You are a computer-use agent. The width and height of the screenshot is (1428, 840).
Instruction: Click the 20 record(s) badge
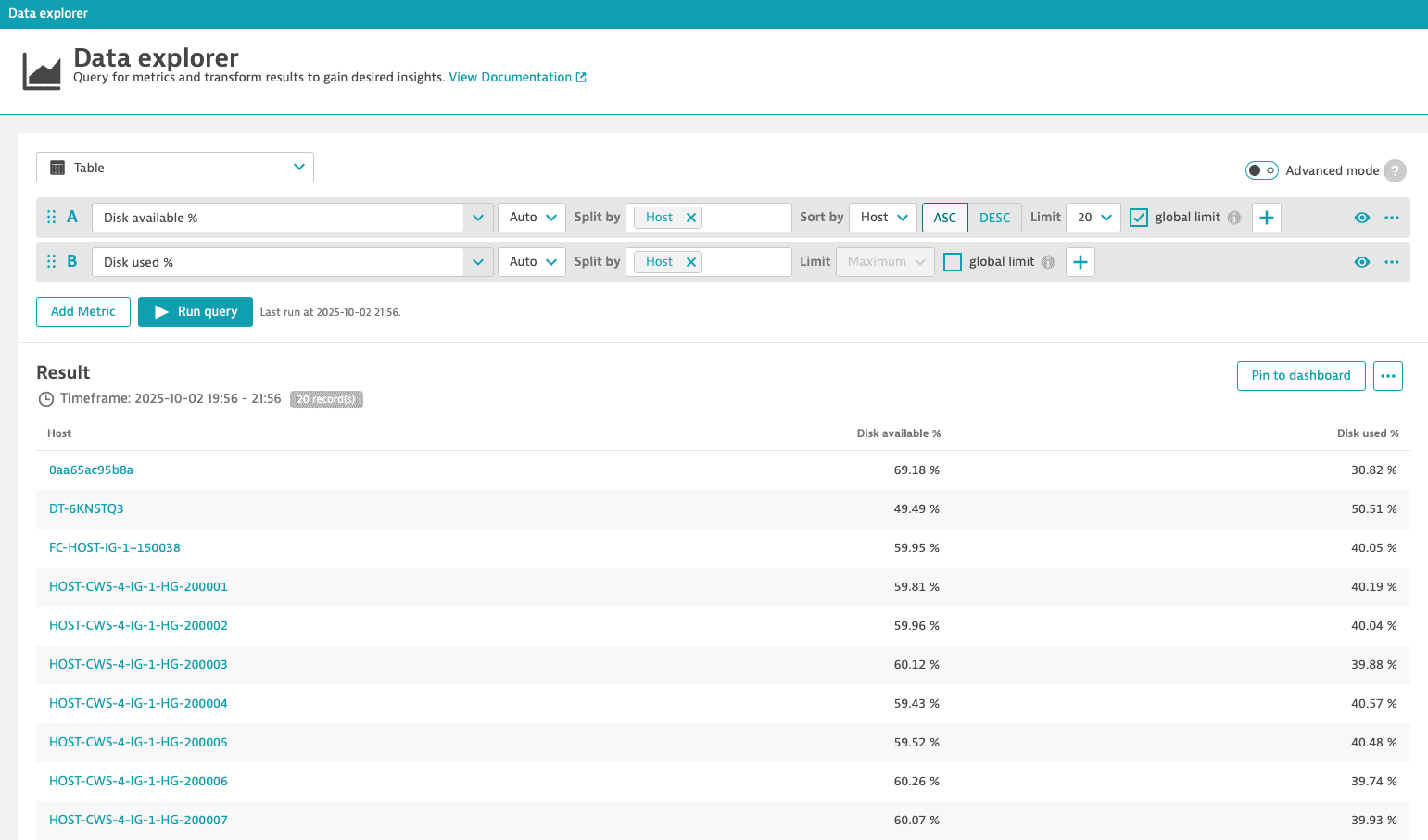[x=326, y=399]
